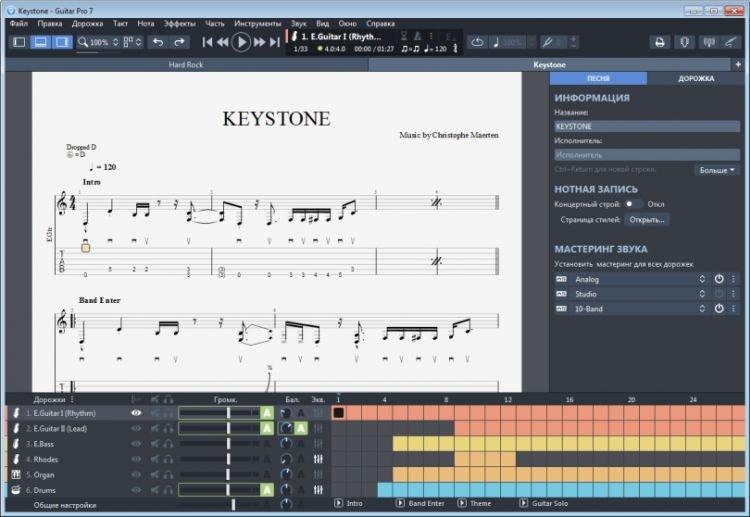The height and width of the screenshot is (517, 750).
Task: Toggle the global view panel icon
Action: [x=41, y=42]
